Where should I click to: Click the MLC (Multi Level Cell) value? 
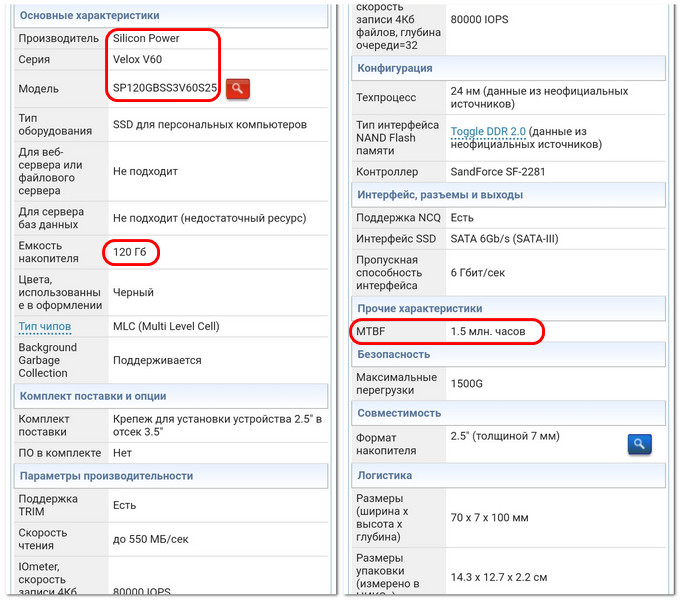166,326
